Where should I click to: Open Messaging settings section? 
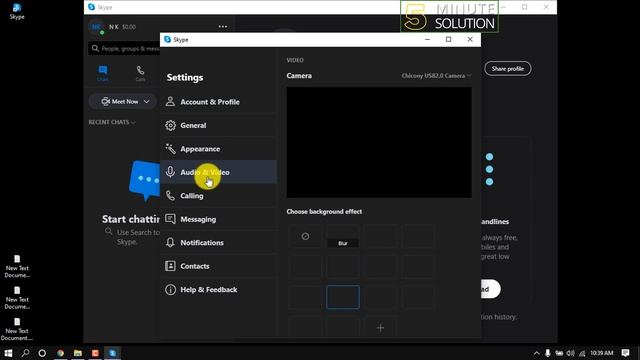tap(218, 219)
